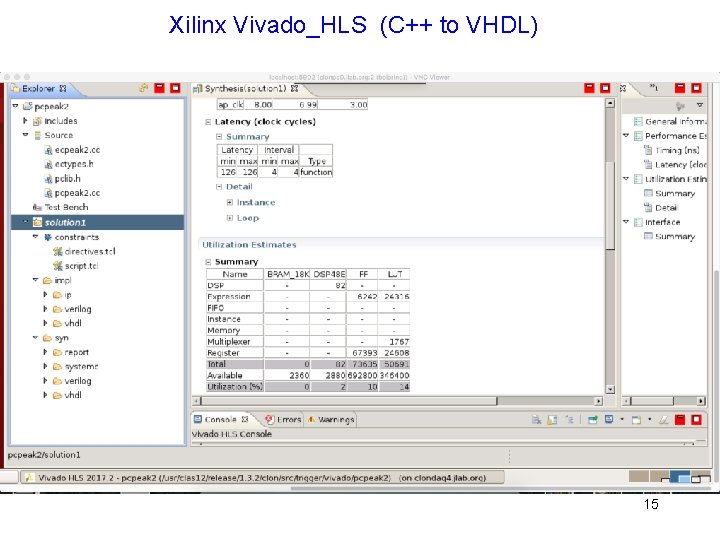Click the verilog folder icon under syn
The width and height of the screenshot is (720, 540).
pos(57,381)
